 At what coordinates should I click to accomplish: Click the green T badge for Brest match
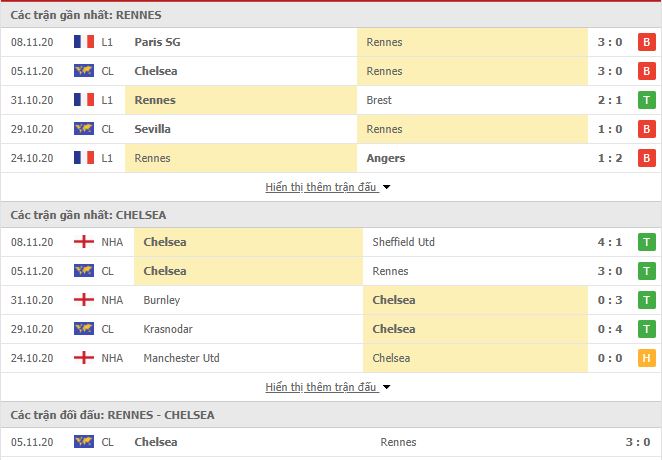tap(646, 100)
